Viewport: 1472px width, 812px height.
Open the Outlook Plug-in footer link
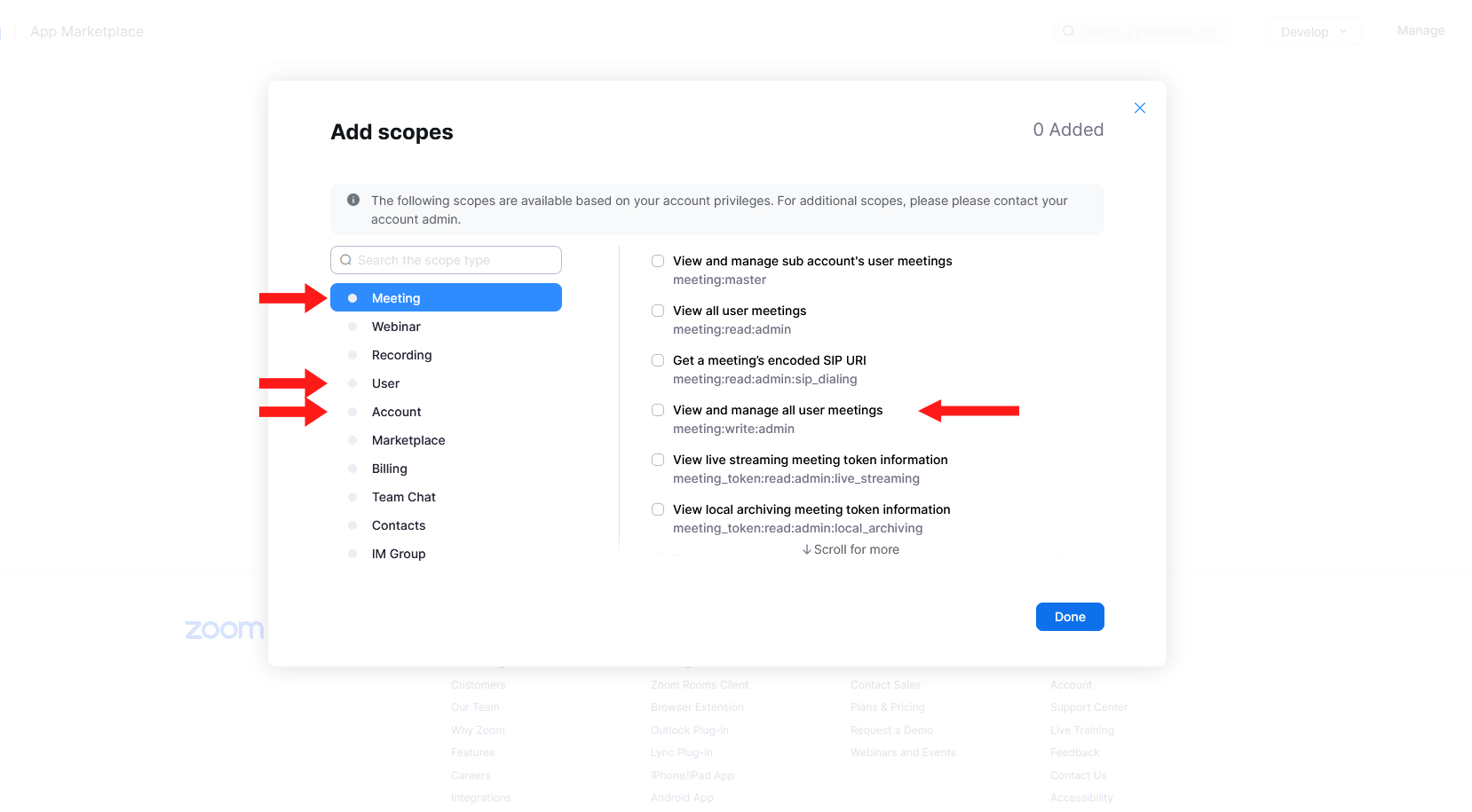690,730
